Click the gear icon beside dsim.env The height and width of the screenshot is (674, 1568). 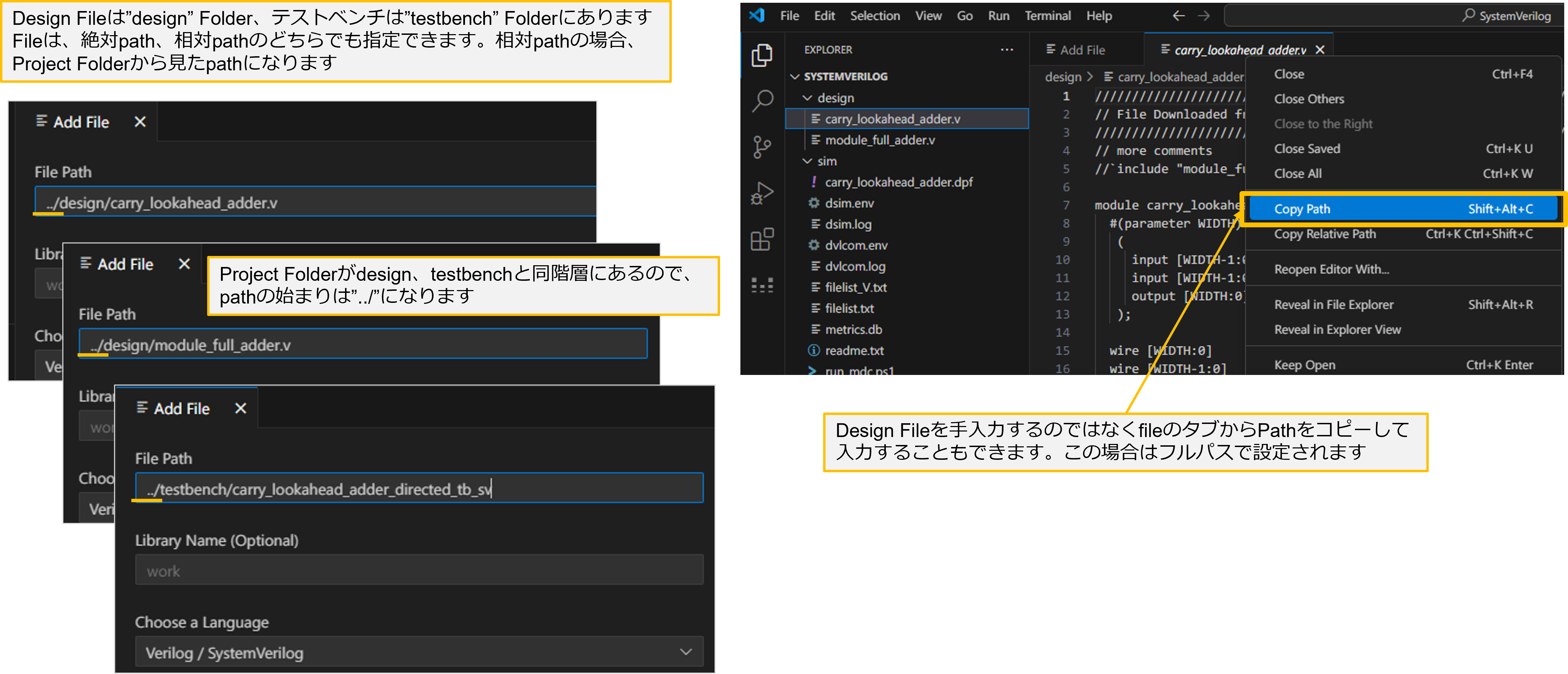[x=814, y=203]
